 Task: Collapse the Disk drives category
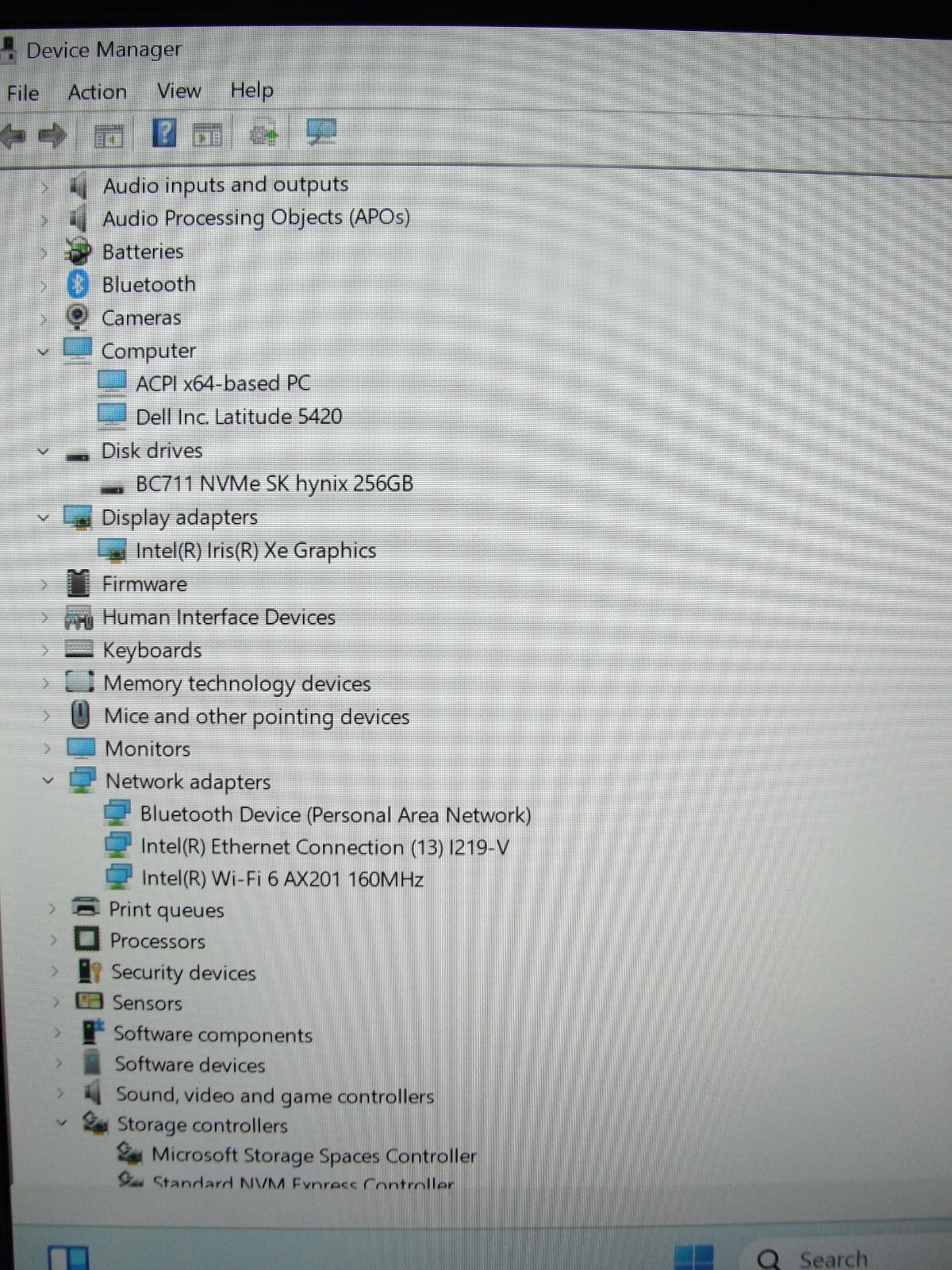[x=44, y=452]
